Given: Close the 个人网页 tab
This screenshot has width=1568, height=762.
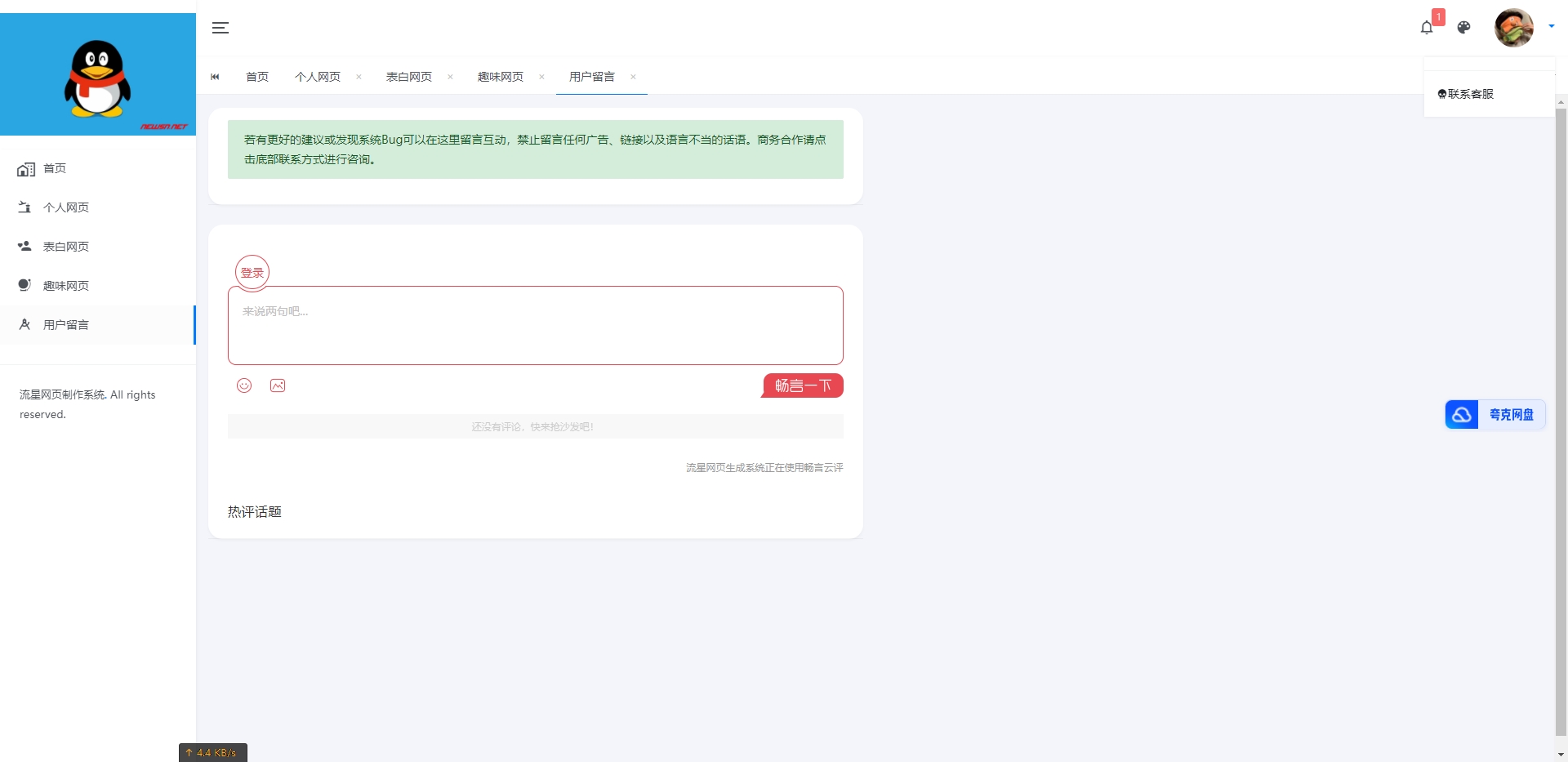Looking at the screenshot, I should pos(359,77).
